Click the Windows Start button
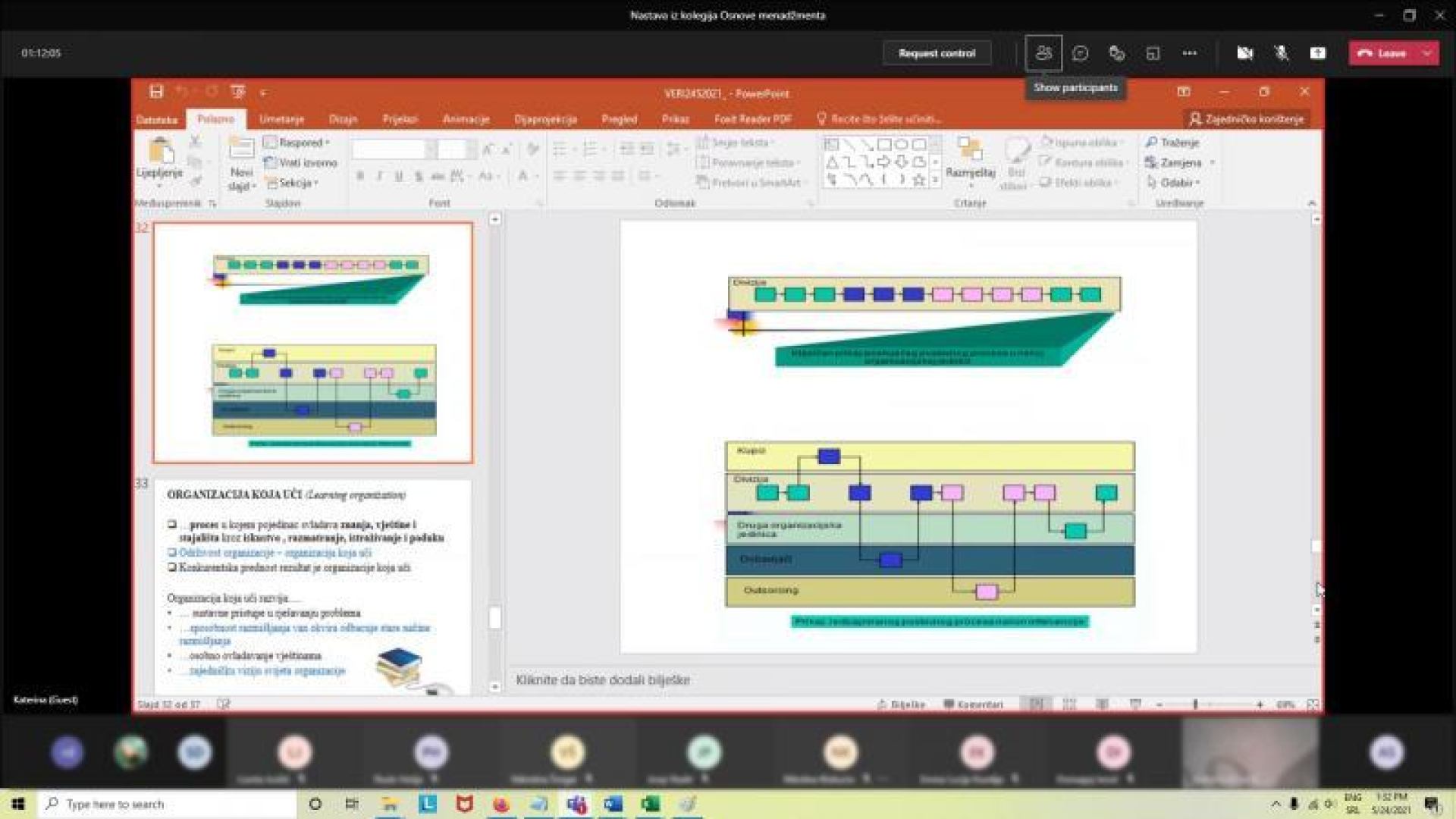 tap(18, 804)
